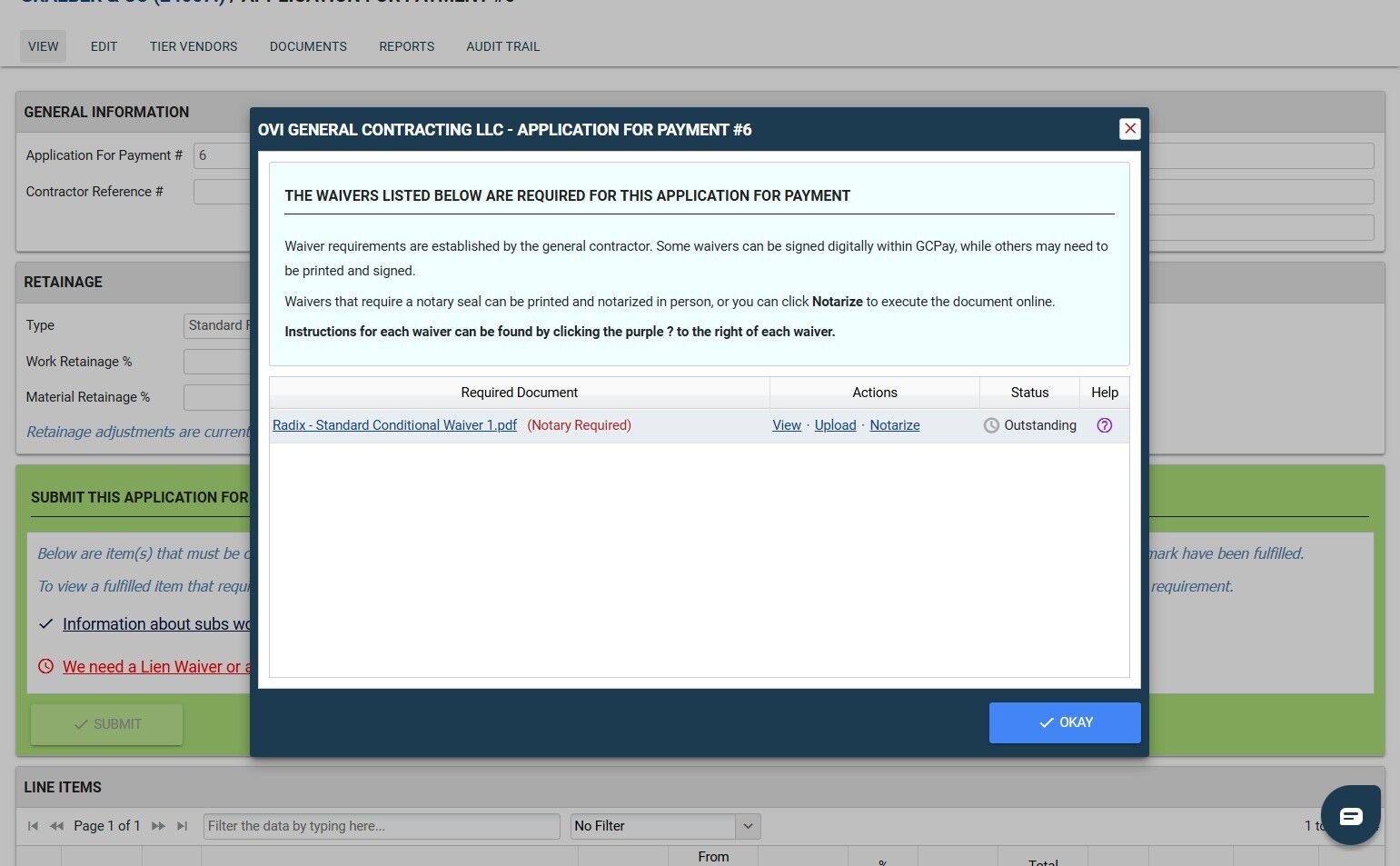This screenshot has height=866, width=1400.
Task: Go to next page of line items
Action: [158, 826]
